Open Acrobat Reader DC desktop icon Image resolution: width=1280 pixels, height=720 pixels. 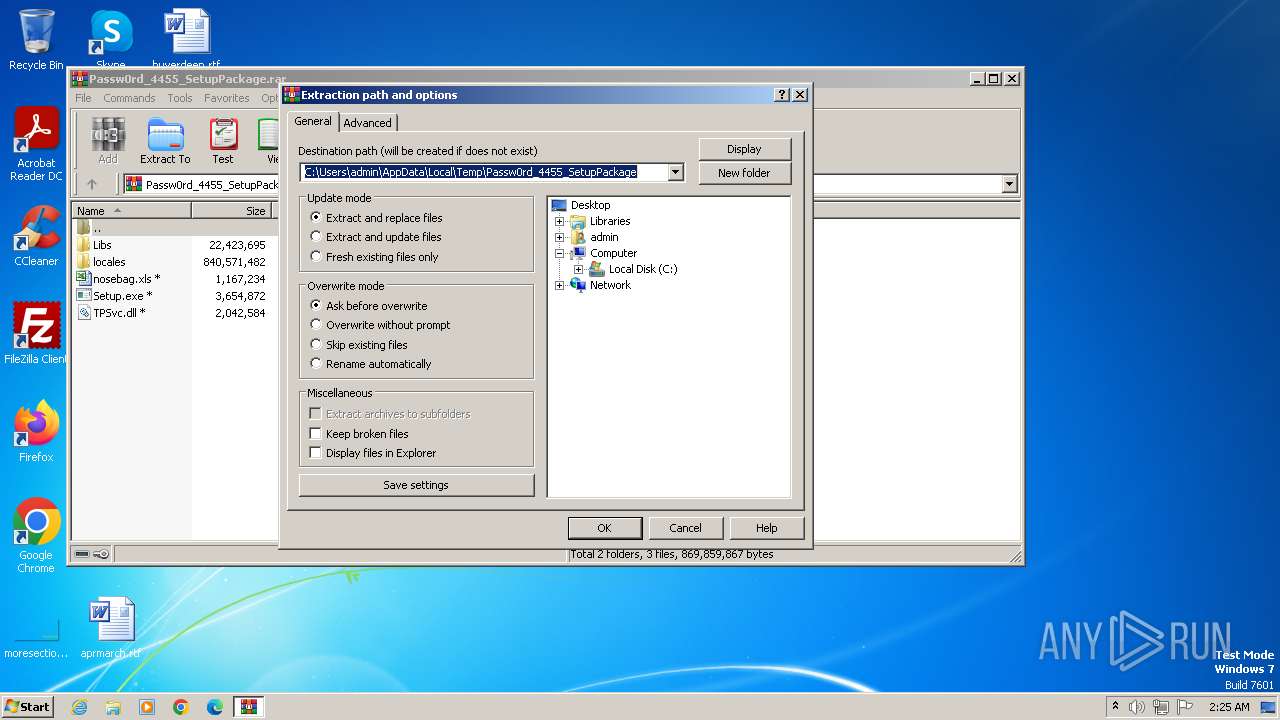click(36, 145)
